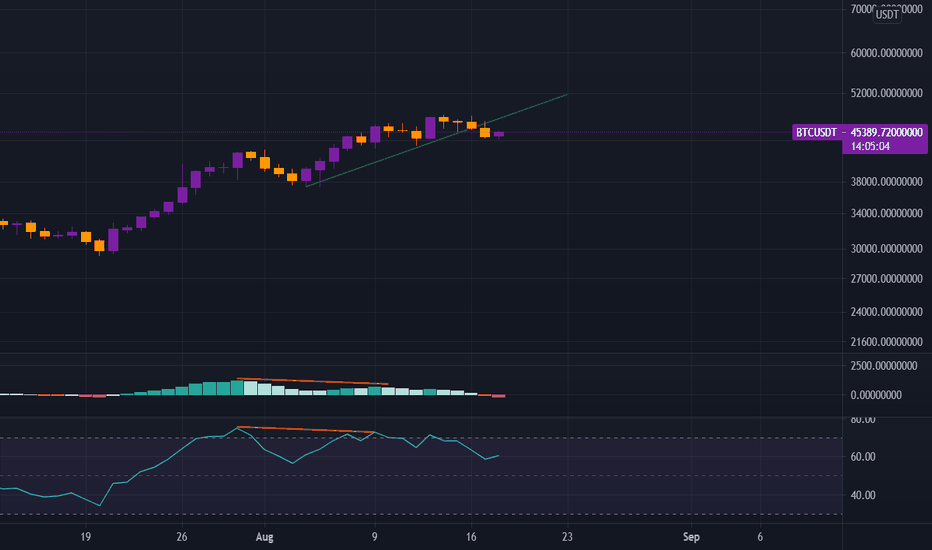Click the 30000.00000000 price axis label
Viewport: 932px width, 550px height.
886,249
